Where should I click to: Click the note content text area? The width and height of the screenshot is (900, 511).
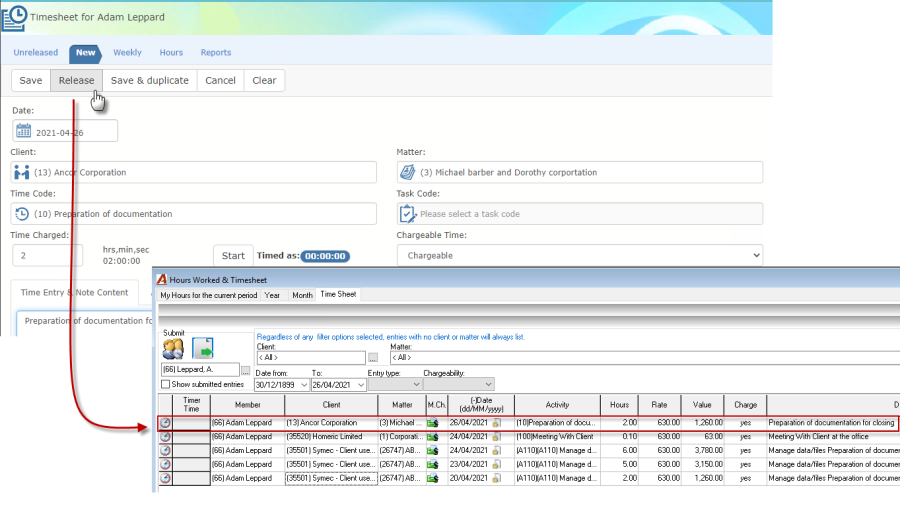(x=85, y=323)
